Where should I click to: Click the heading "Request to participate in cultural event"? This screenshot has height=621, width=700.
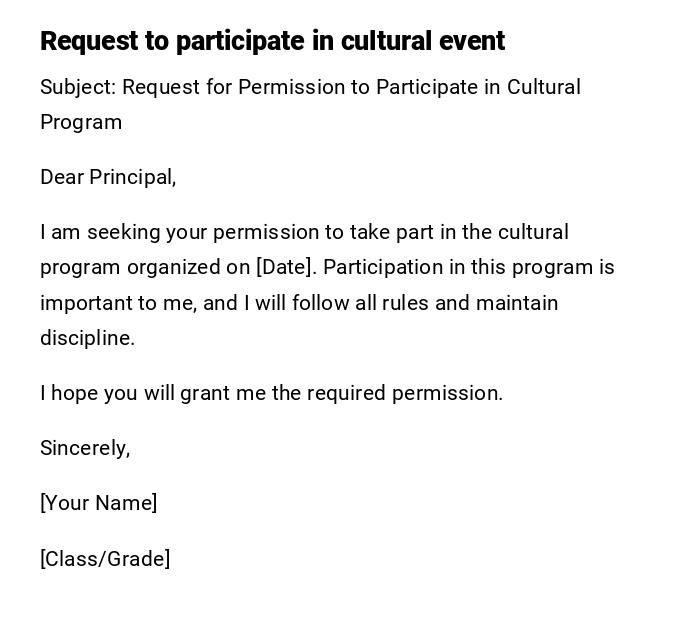tap(272, 41)
